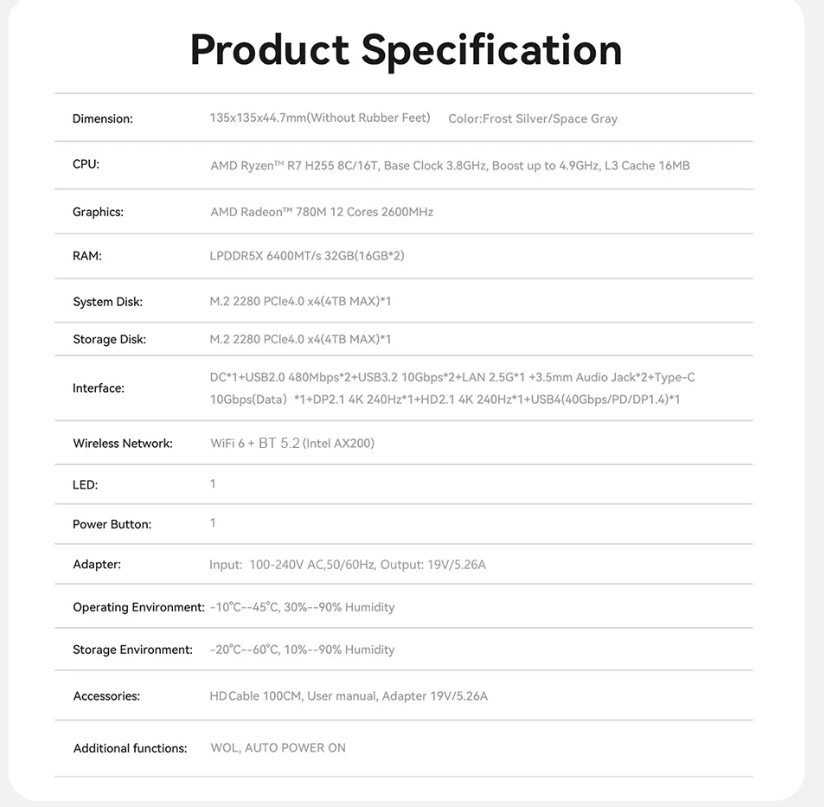824x807 pixels.
Task: Select the Operating Environment label
Action: (138, 607)
